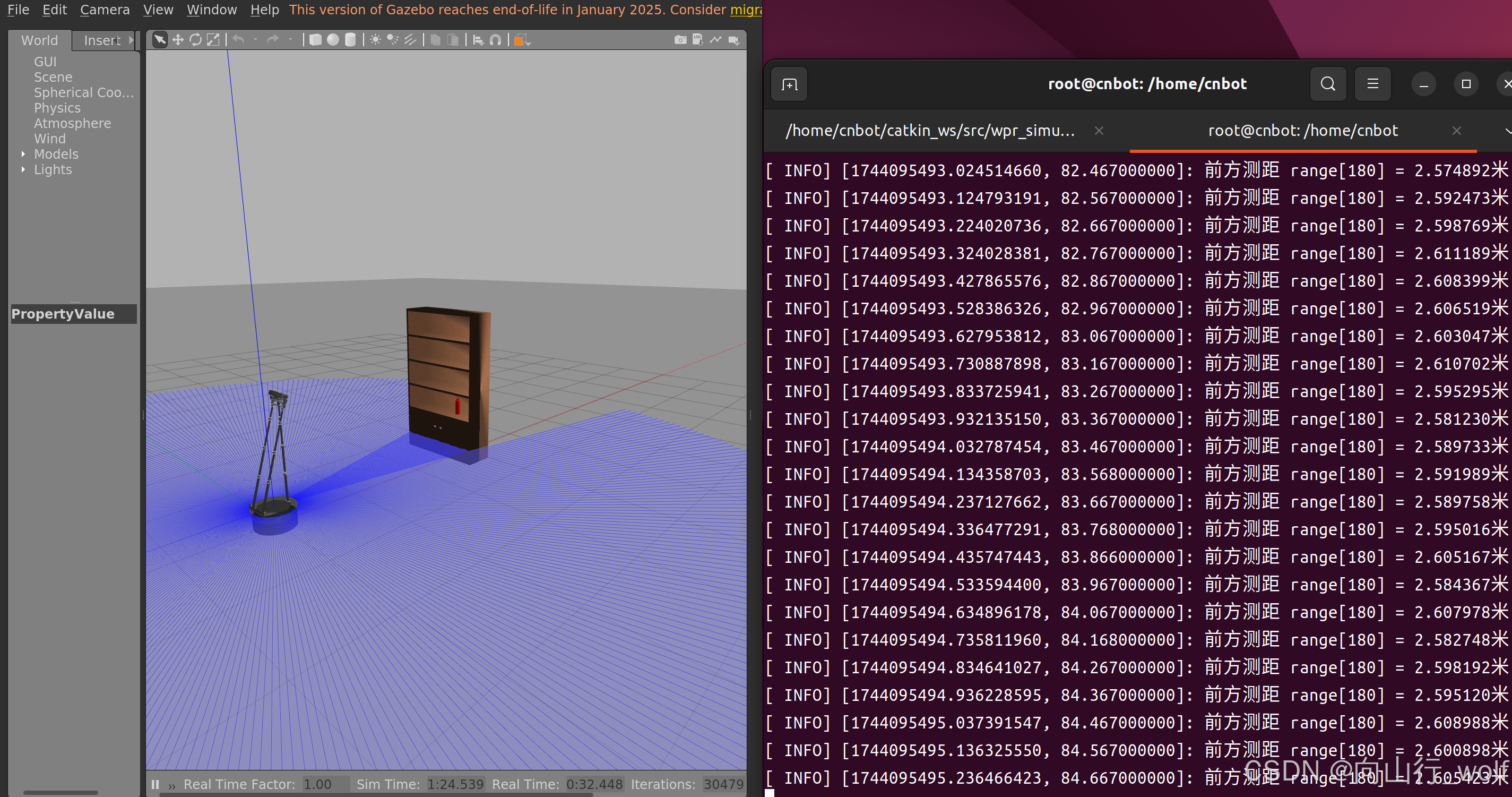
Task: Click the undo arrow in Gazebo toolbar
Action: point(238,39)
